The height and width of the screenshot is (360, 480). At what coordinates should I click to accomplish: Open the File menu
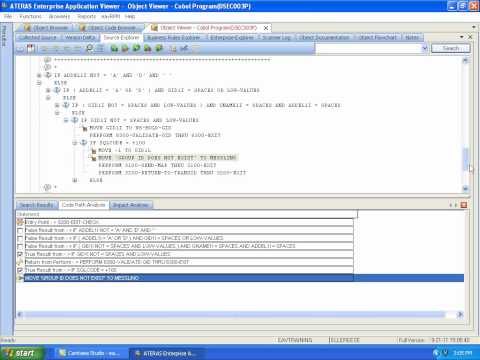(x=8, y=16)
